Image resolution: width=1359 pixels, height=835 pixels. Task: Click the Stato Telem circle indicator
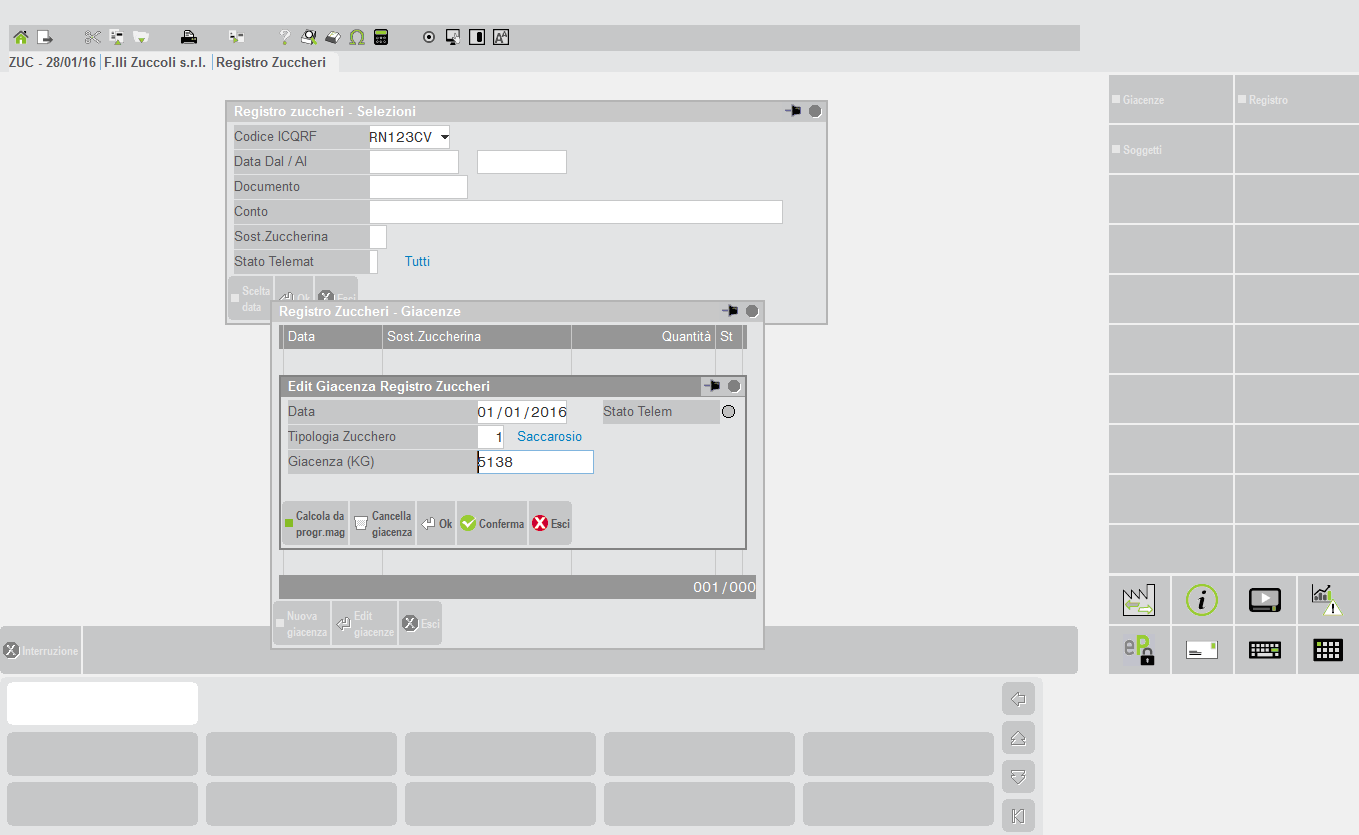coord(728,412)
